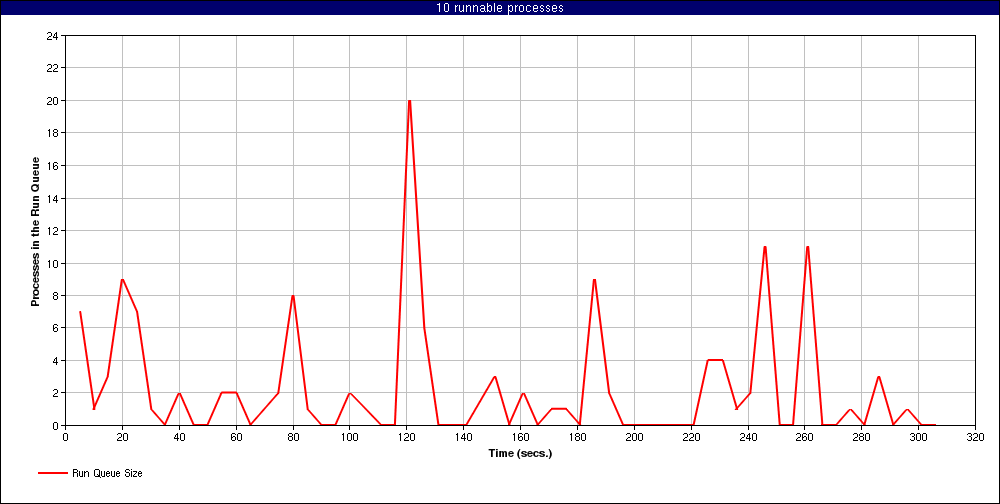
Task: Click the peak of 11 near 246 seconds
Action: coord(764,247)
